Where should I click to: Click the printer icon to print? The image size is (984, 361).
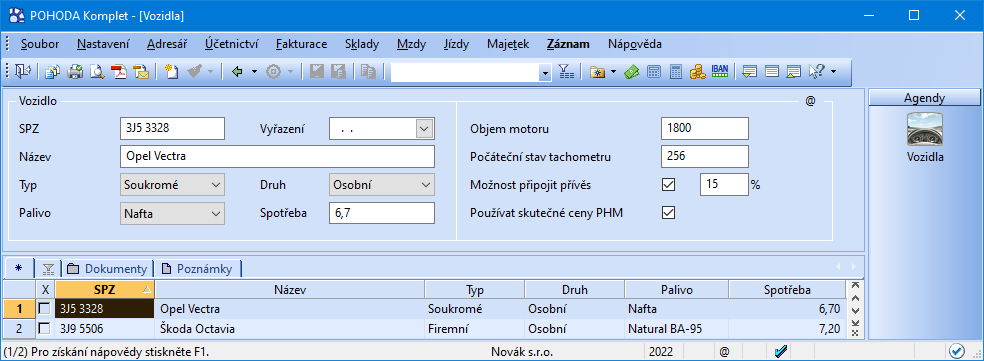(75, 72)
